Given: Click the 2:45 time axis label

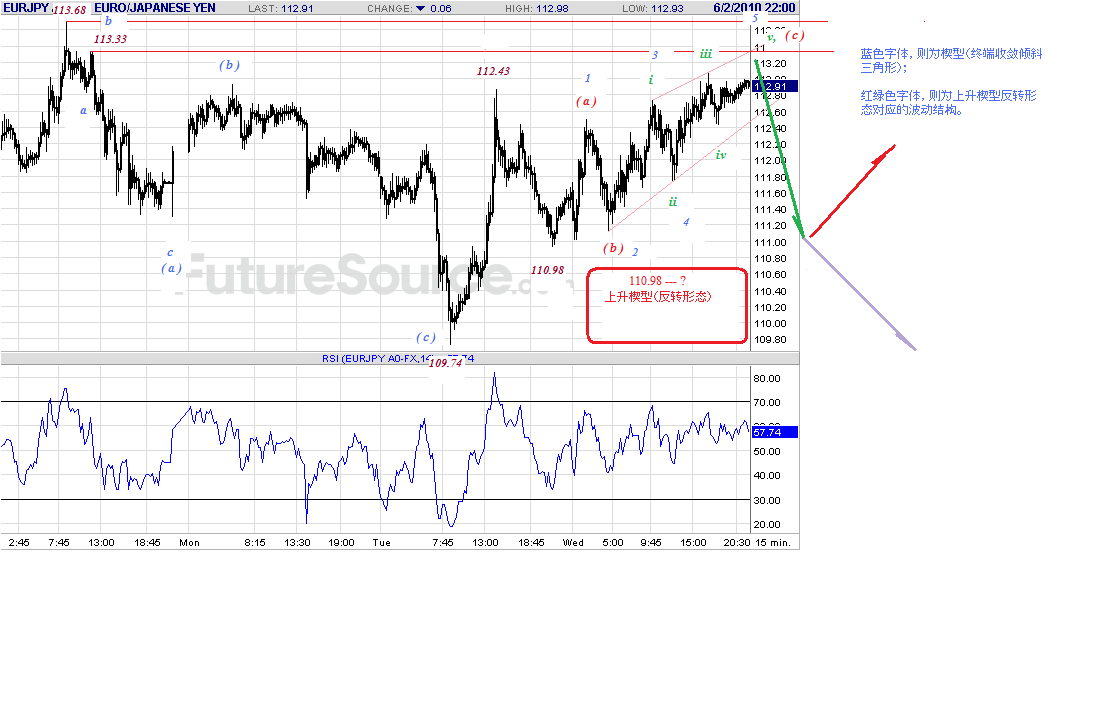Looking at the screenshot, I should coord(19,542).
